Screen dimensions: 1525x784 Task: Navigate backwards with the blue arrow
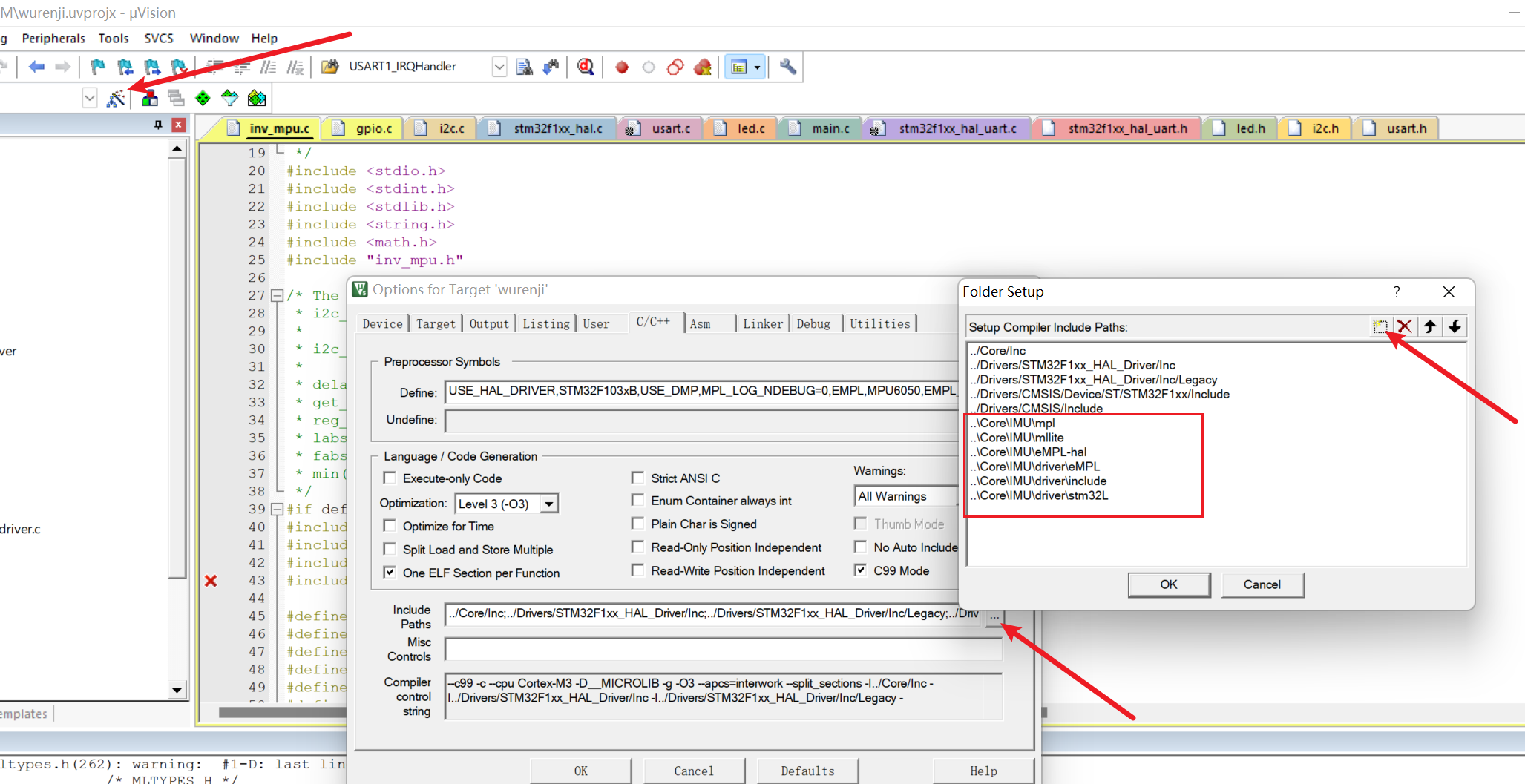coord(36,67)
